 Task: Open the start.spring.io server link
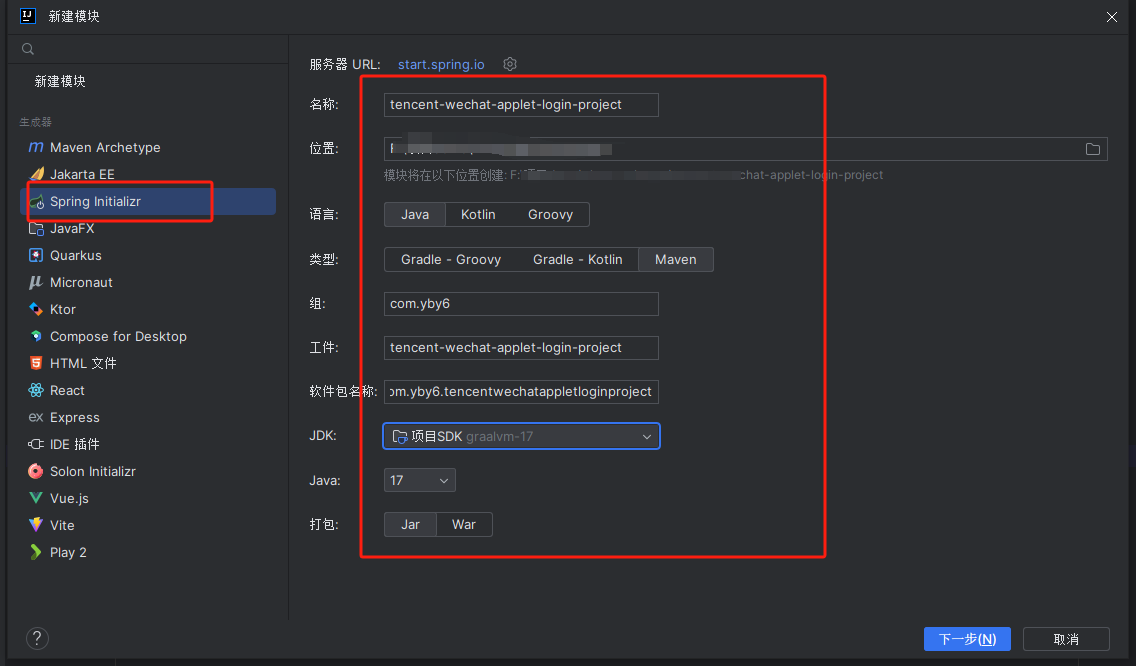pos(441,64)
